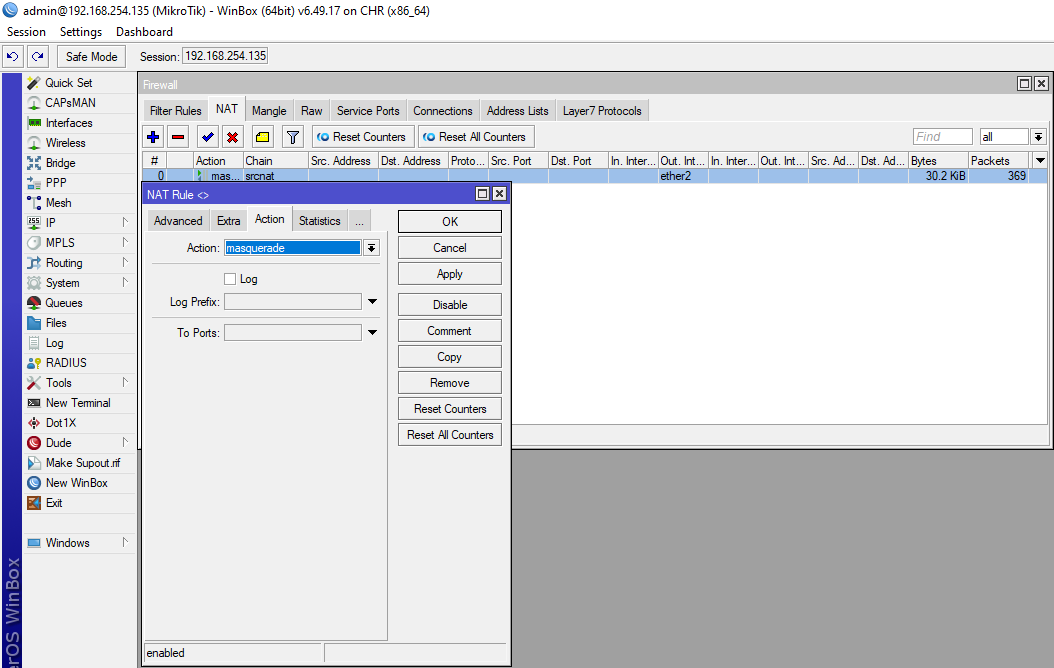
Task: Select the srcnat rule row 0
Action: click(594, 176)
